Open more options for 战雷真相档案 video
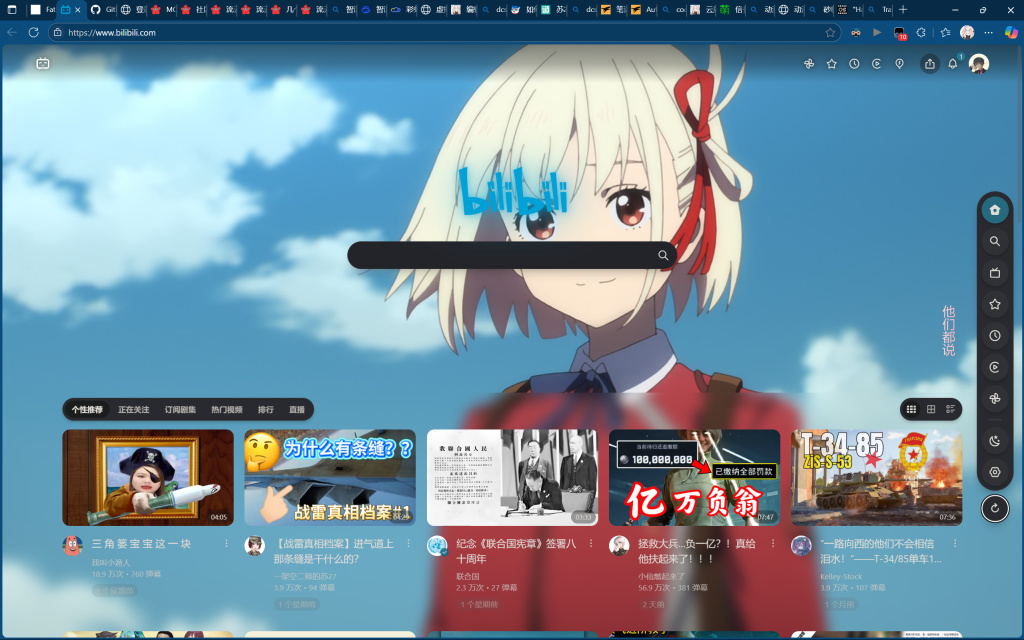The height and width of the screenshot is (640, 1024). (x=409, y=543)
